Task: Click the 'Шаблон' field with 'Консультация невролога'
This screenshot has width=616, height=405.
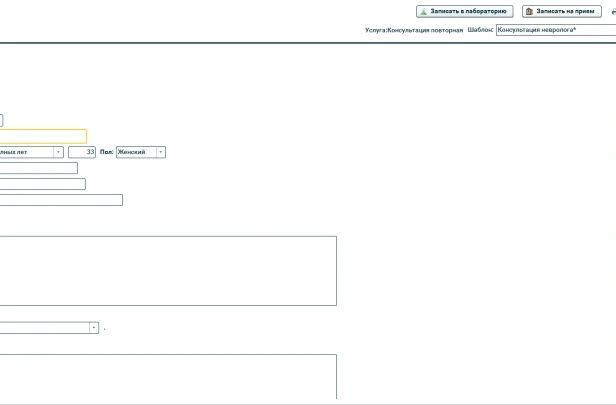Action: tap(555, 30)
